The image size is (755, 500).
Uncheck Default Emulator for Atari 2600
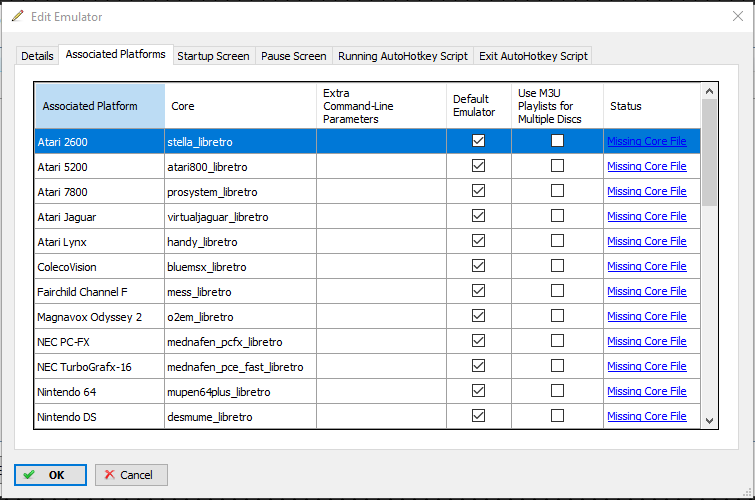(x=478, y=141)
